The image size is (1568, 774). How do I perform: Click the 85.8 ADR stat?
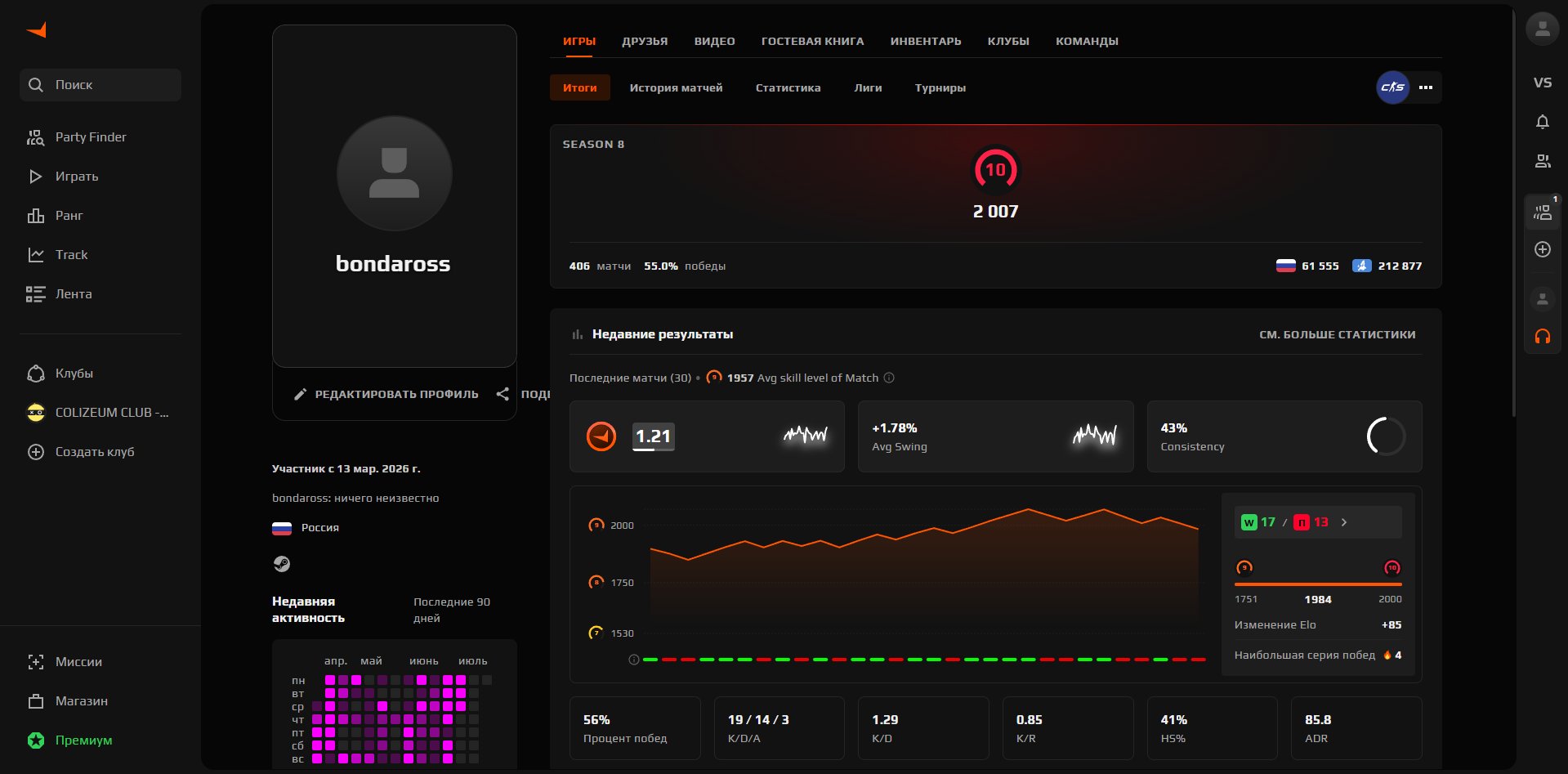(1356, 728)
